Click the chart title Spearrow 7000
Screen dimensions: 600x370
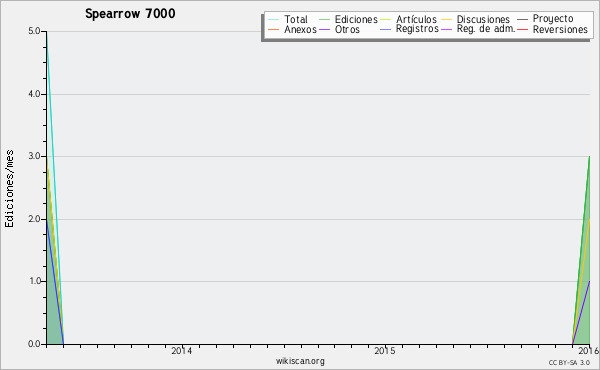130,14
